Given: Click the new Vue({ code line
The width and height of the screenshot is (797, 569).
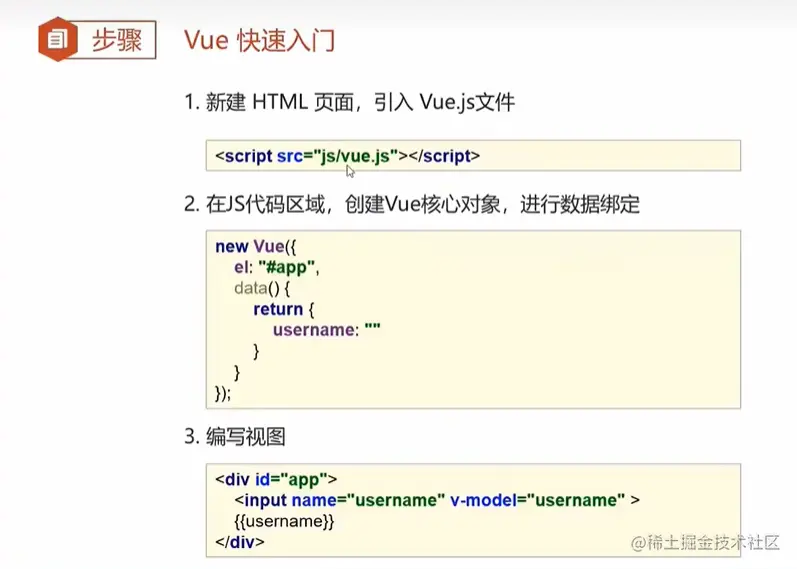Looking at the screenshot, I should pos(256,247).
